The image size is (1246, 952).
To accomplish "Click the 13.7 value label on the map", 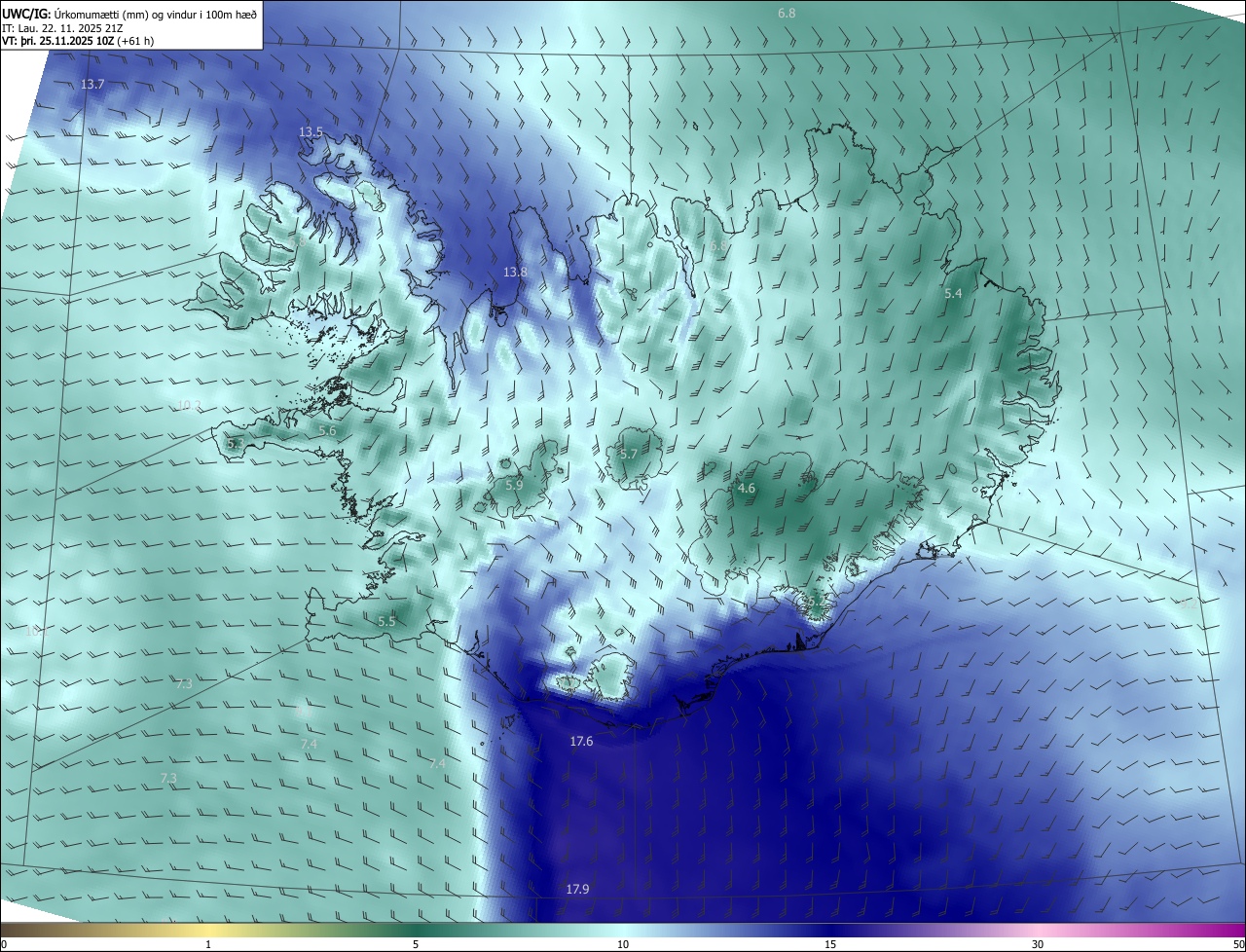I will (x=92, y=85).
